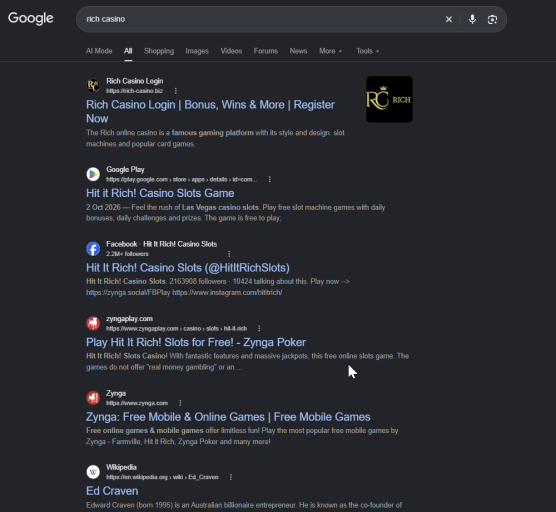Open Rich Casino Login Bonus Wins link
Viewport: 556px width, 512px height.
tap(210, 111)
